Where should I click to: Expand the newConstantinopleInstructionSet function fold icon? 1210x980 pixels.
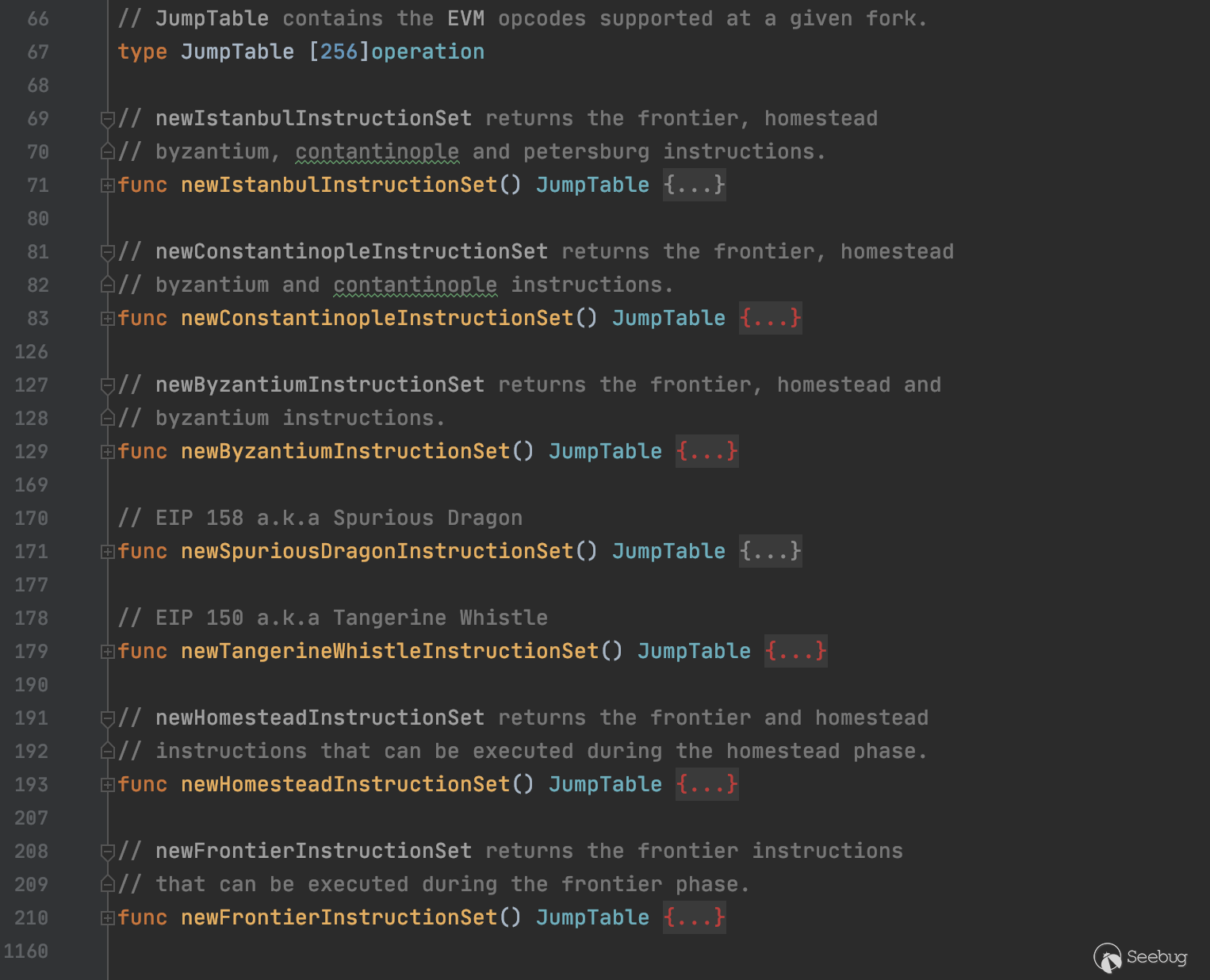107,319
